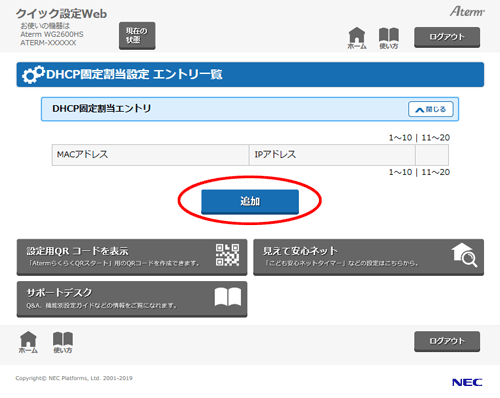Click the Copyright NEC Platforms text
This screenshot has width=500, height=398.
click(x=74, y=378)
